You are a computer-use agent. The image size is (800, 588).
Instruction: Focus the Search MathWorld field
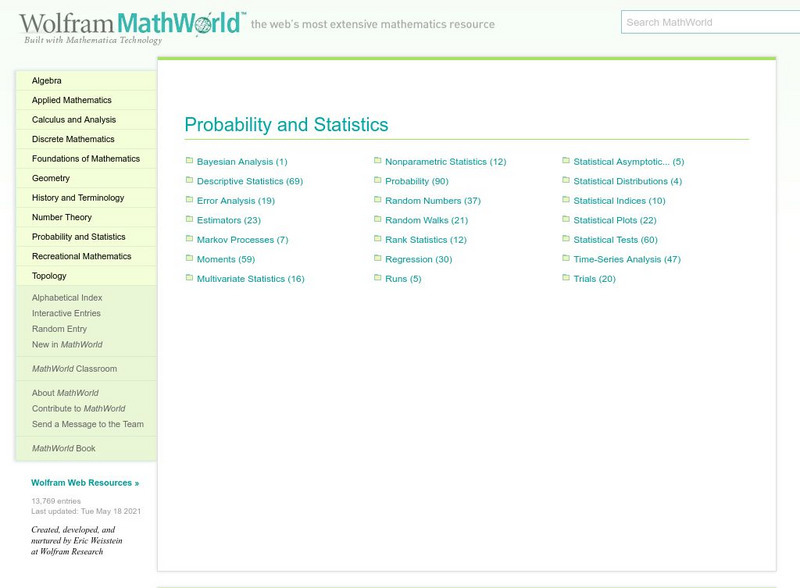710,22
